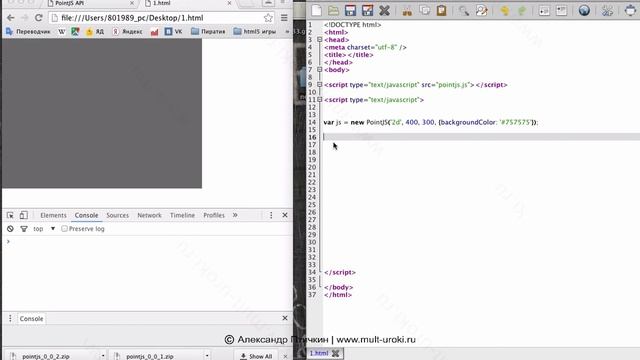Open pointjs_0_0_2.zip download options arrow
Viewport: 640px width, 360px height.
(103, 356)
